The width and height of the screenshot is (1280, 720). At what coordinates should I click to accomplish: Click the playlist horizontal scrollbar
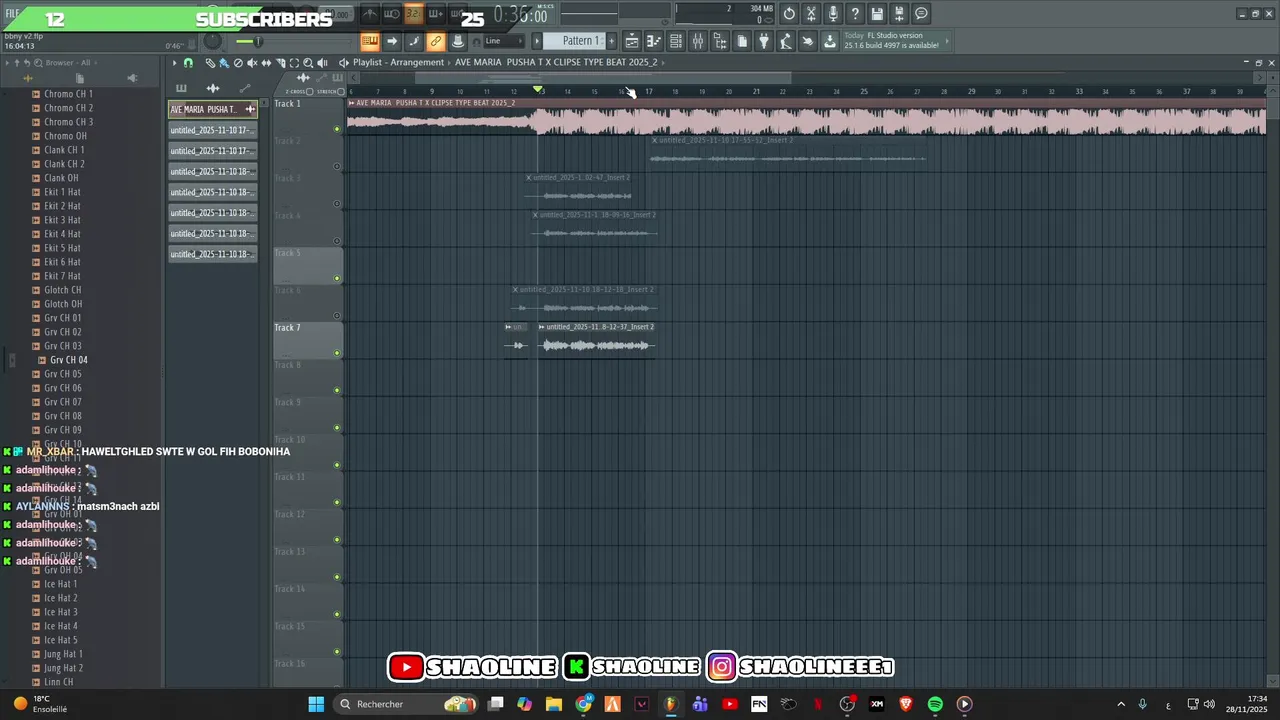(x=603, y=78)
